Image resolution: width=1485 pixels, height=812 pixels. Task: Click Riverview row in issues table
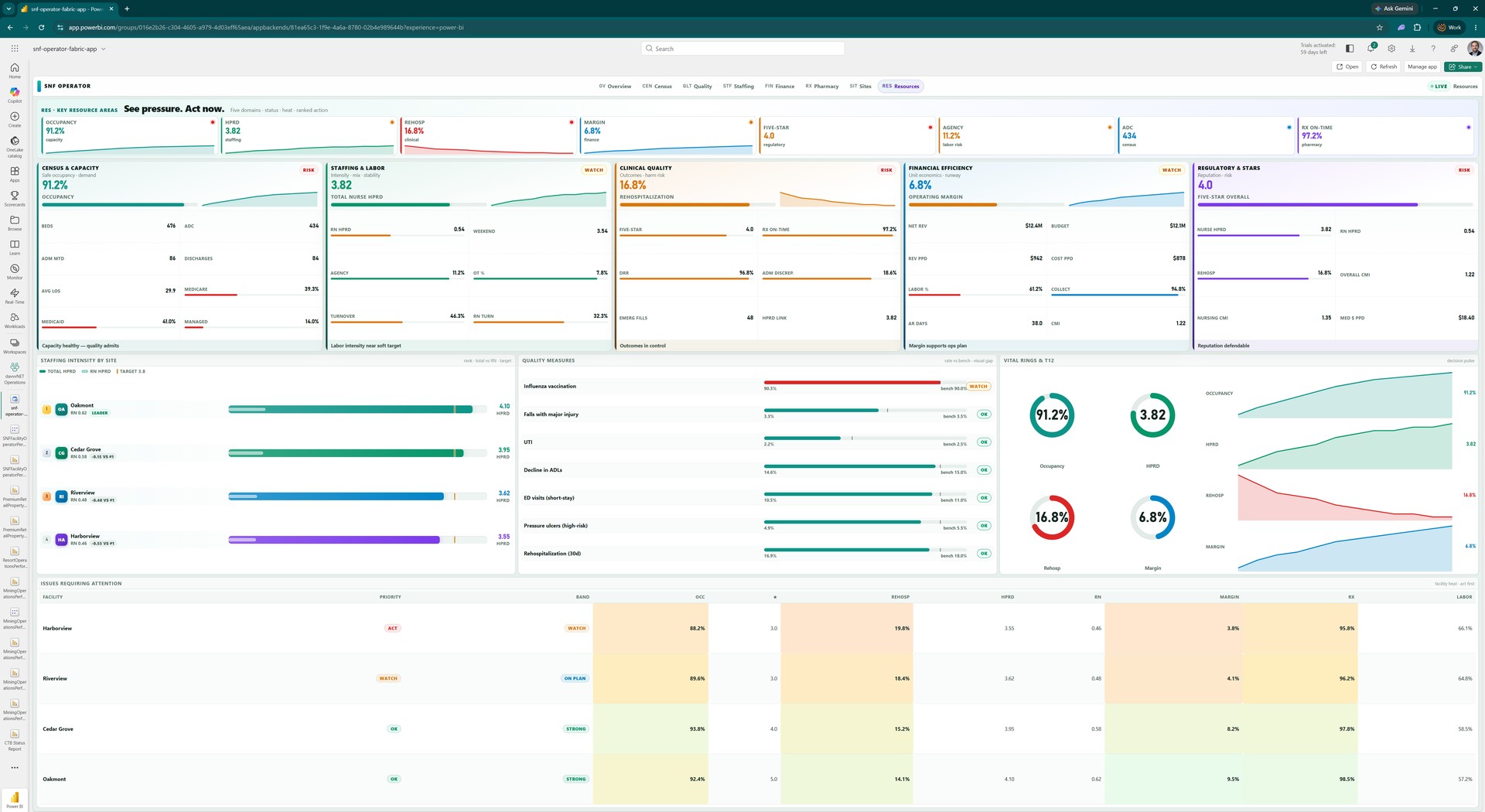758,678
